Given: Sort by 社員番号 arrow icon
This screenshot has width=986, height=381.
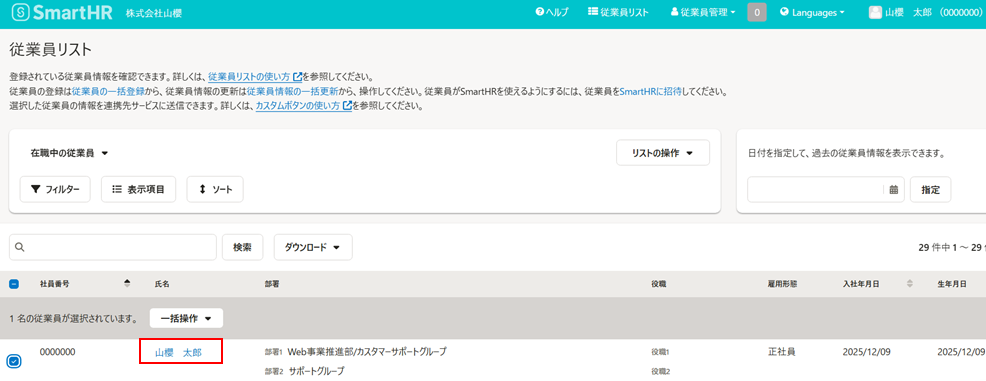Looking at the screenshot, I should tap(128, 284).
